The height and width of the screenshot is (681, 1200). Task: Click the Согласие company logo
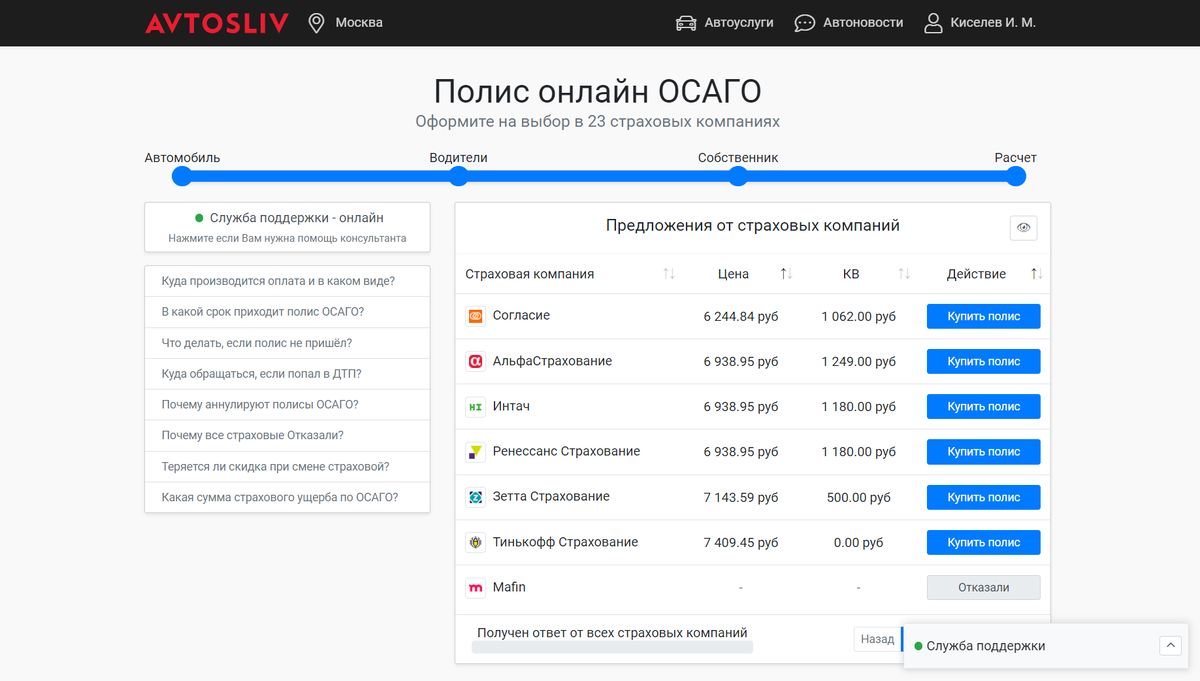475,315
